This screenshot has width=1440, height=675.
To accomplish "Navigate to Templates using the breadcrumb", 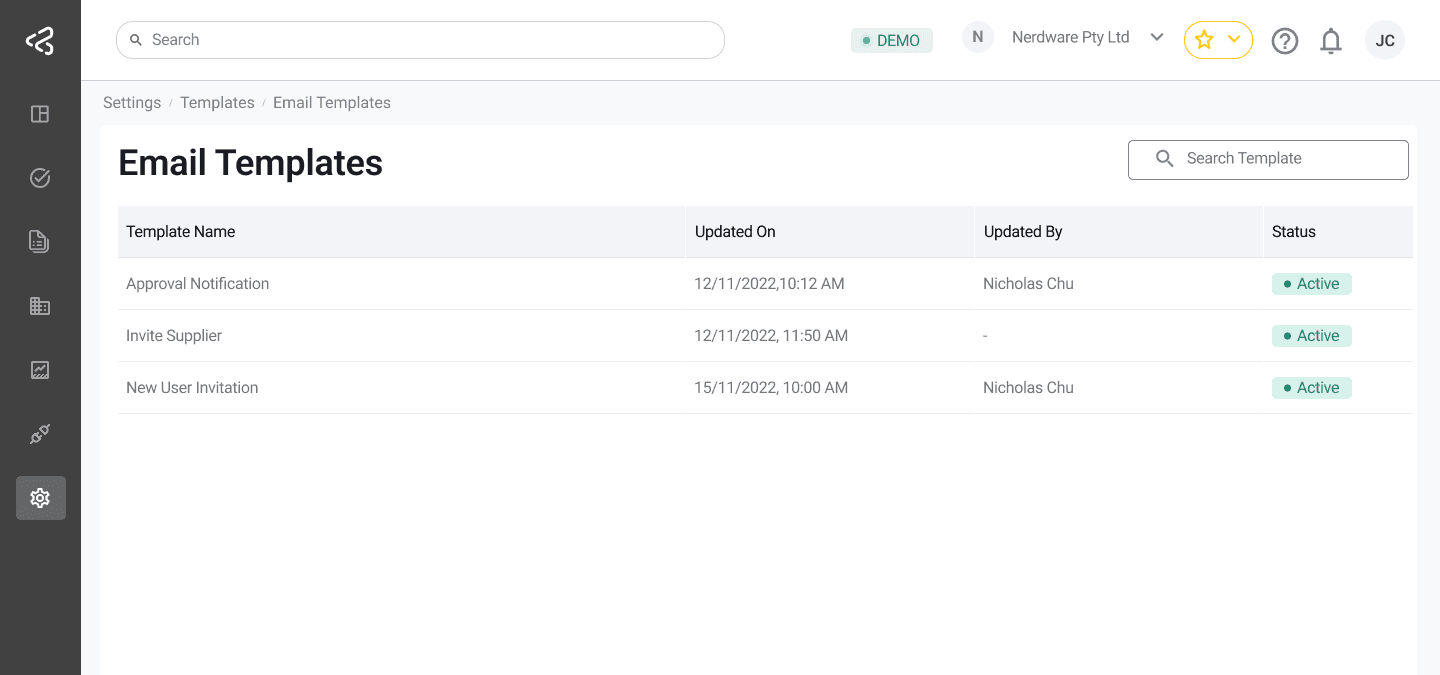I will click(217, 102).
